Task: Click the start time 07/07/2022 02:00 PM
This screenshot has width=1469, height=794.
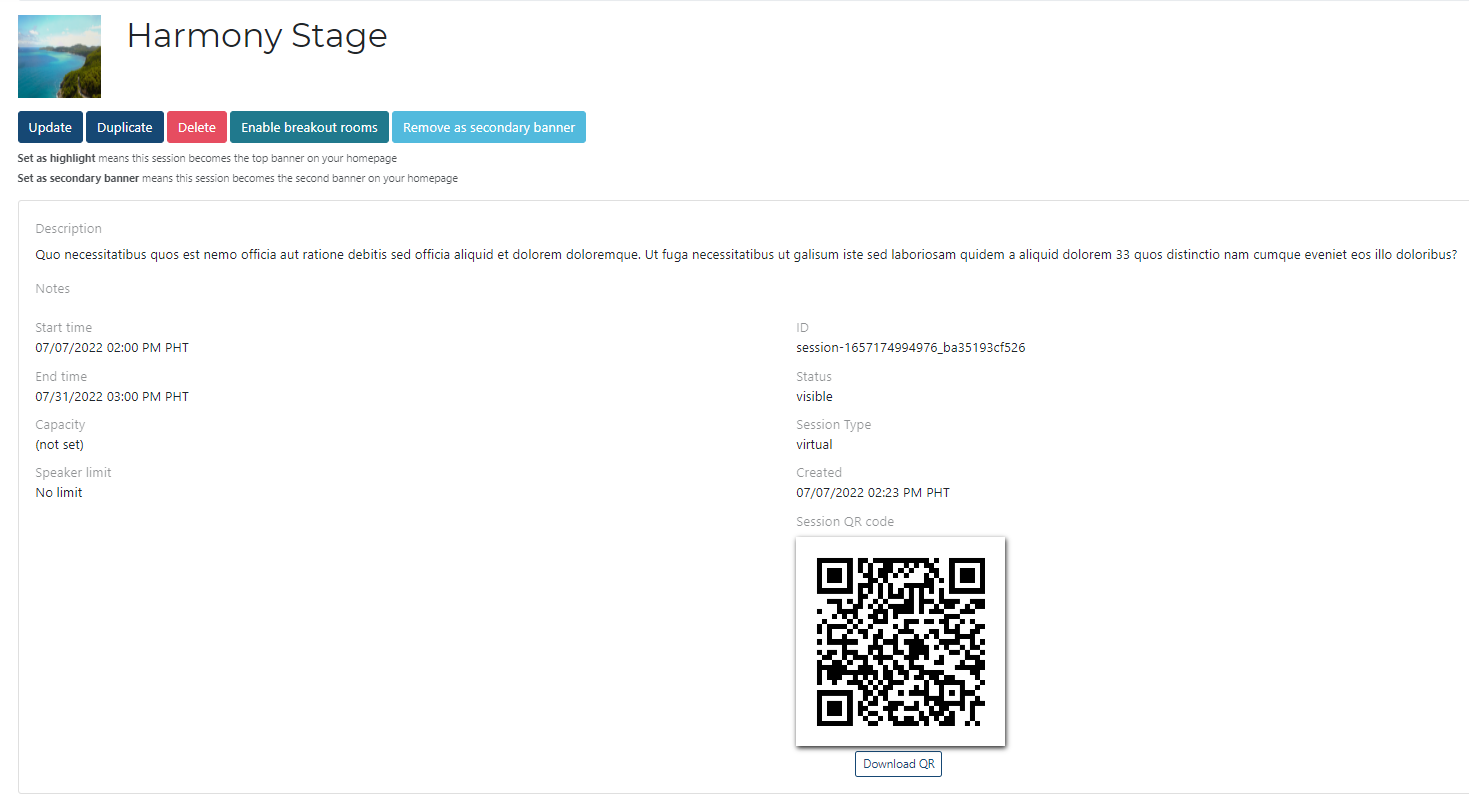Action: pyautogui.click(x=112, y=348)
